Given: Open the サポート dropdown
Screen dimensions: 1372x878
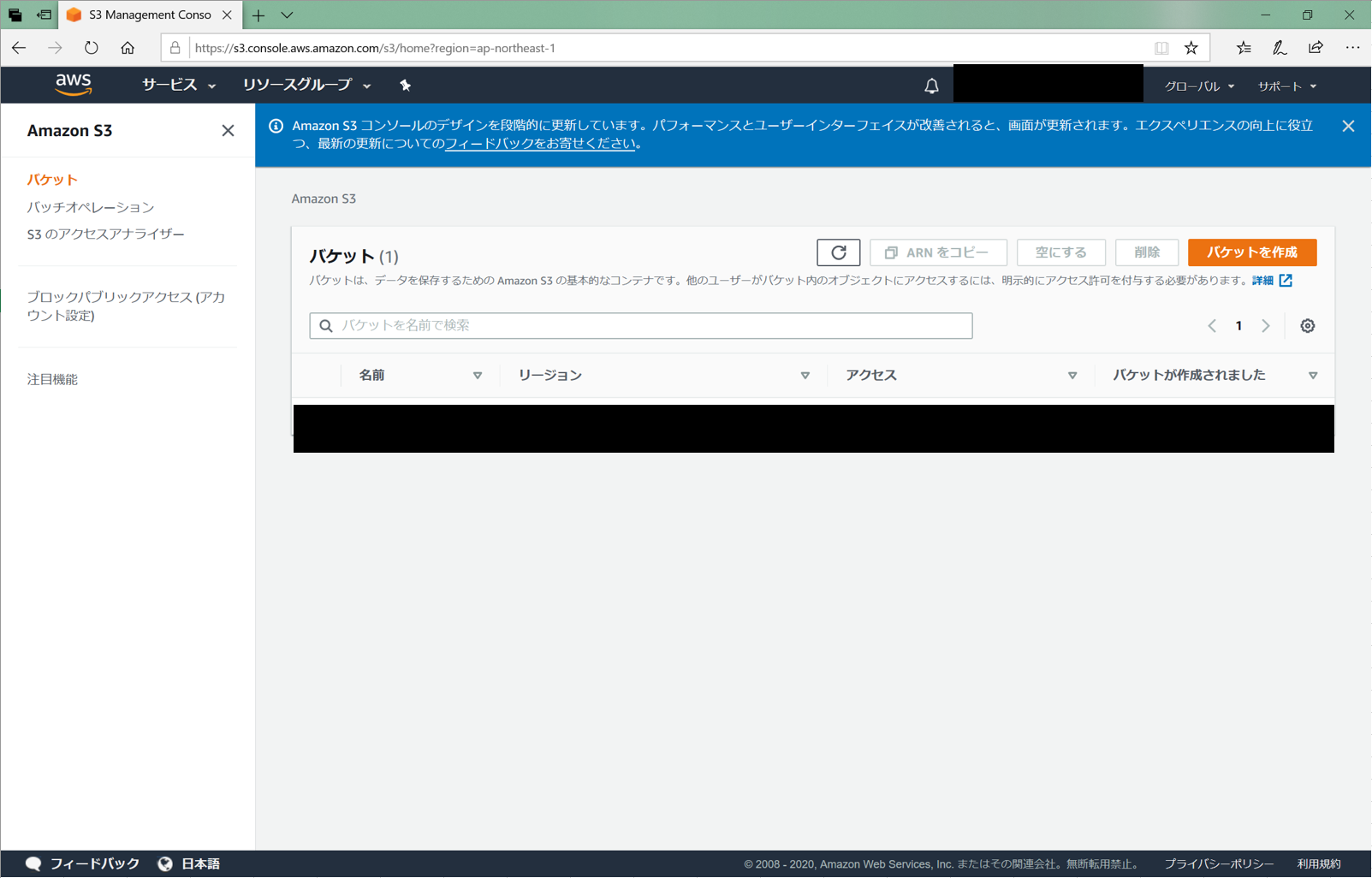Looking at the screenshot, I should click(x=1286, y=86).
